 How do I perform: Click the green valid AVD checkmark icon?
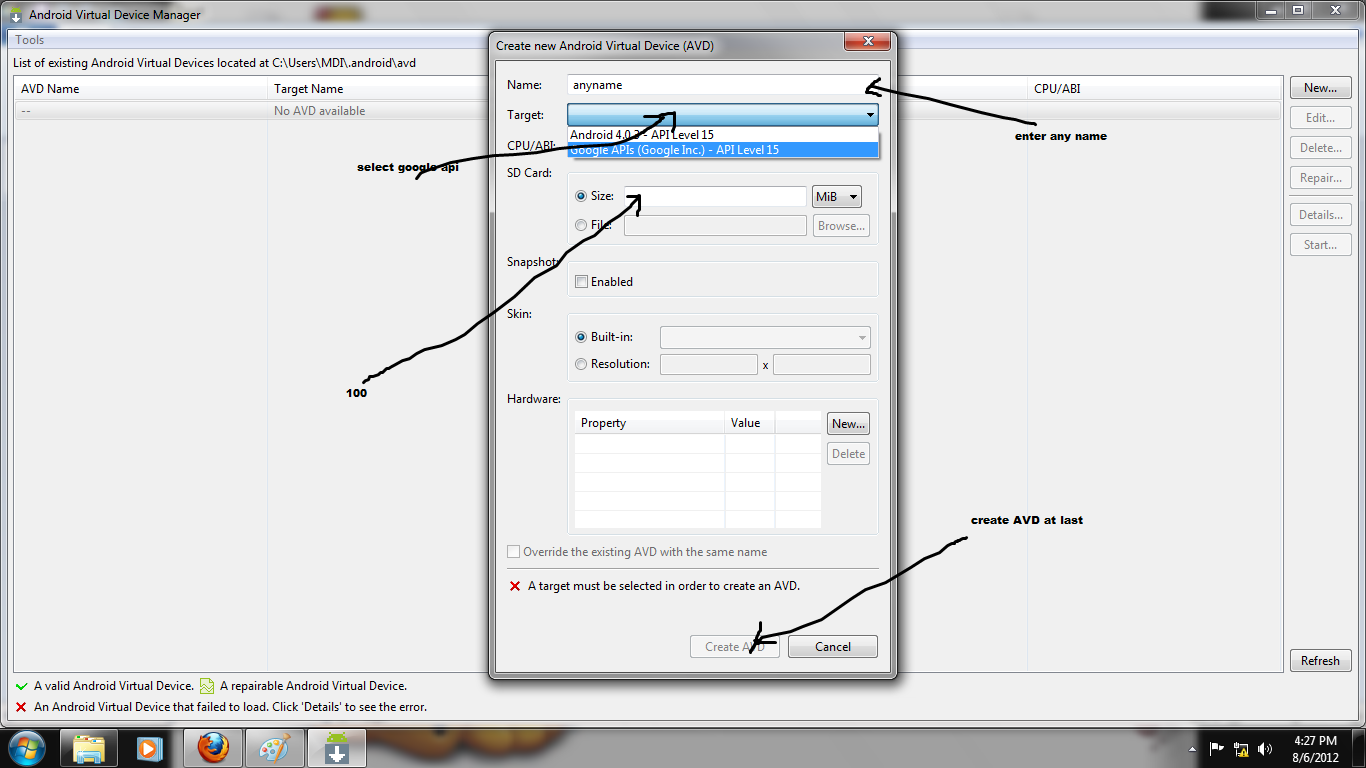pyautogui.click(x=22, y=686)
